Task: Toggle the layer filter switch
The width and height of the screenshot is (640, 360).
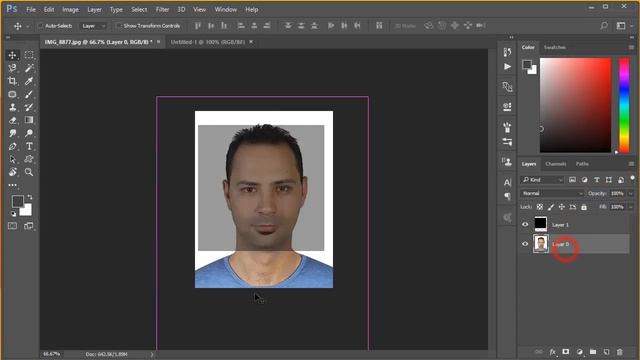Action: coord(632,178)
